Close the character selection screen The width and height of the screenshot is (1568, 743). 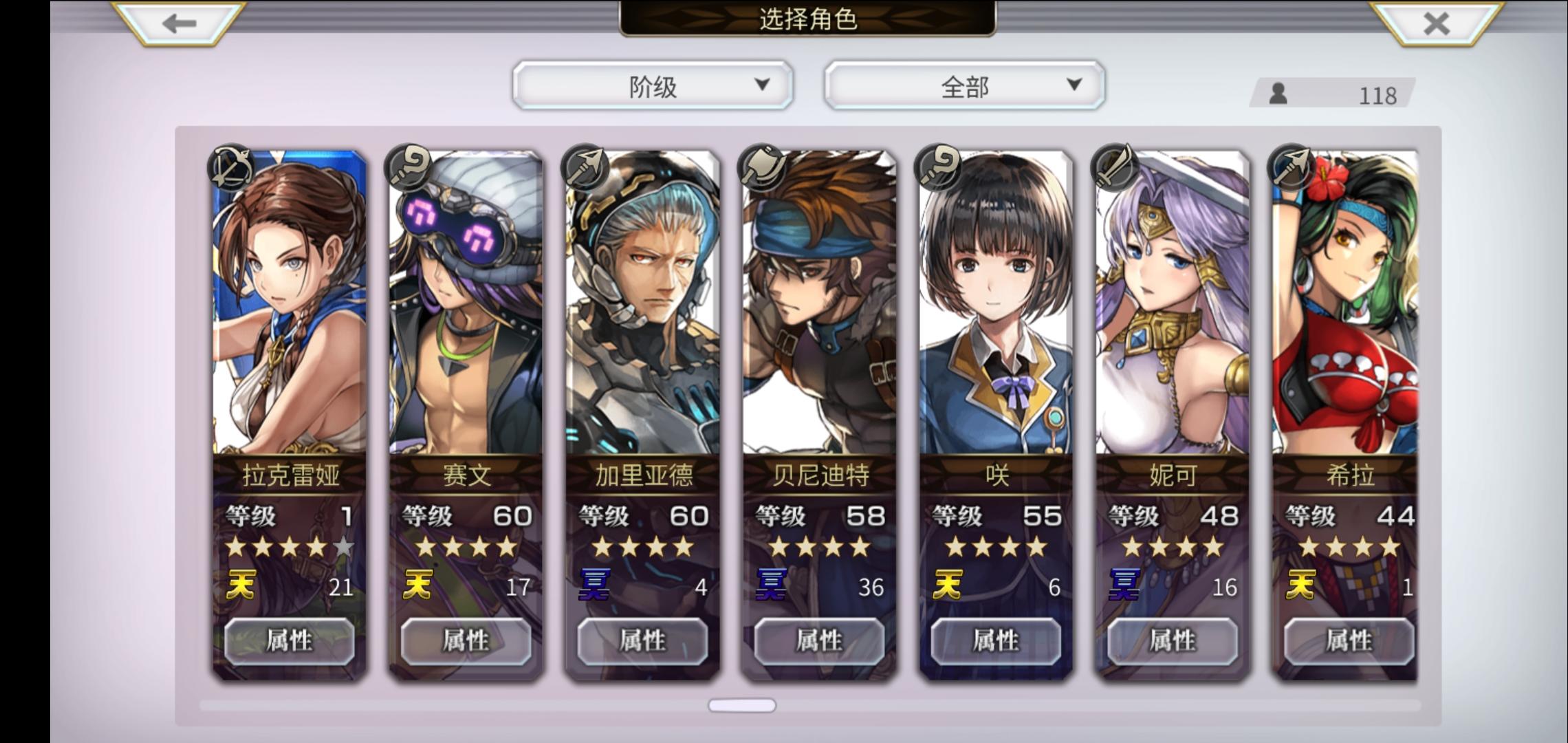tap(1436, 23)
